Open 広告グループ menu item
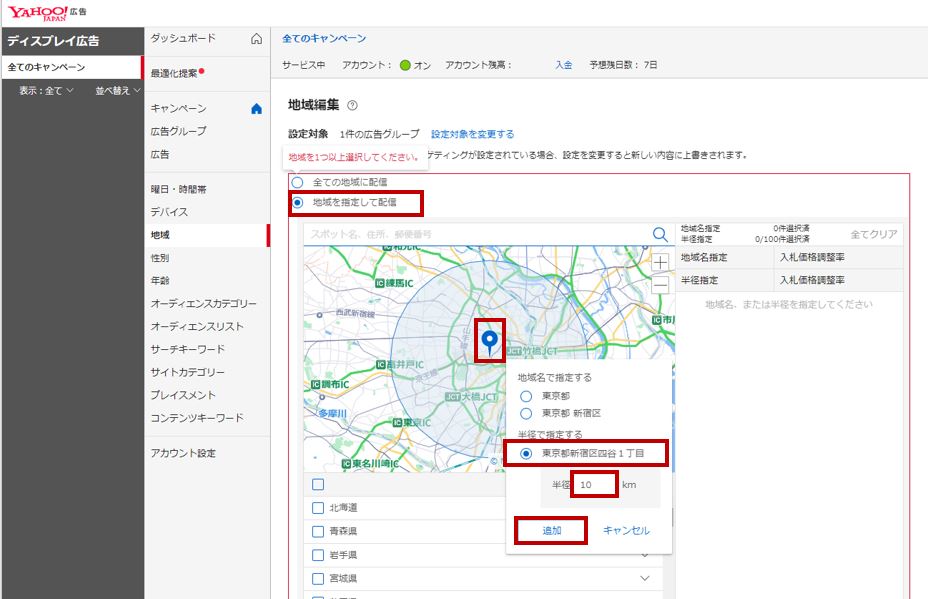 click(x=178, y=131)
